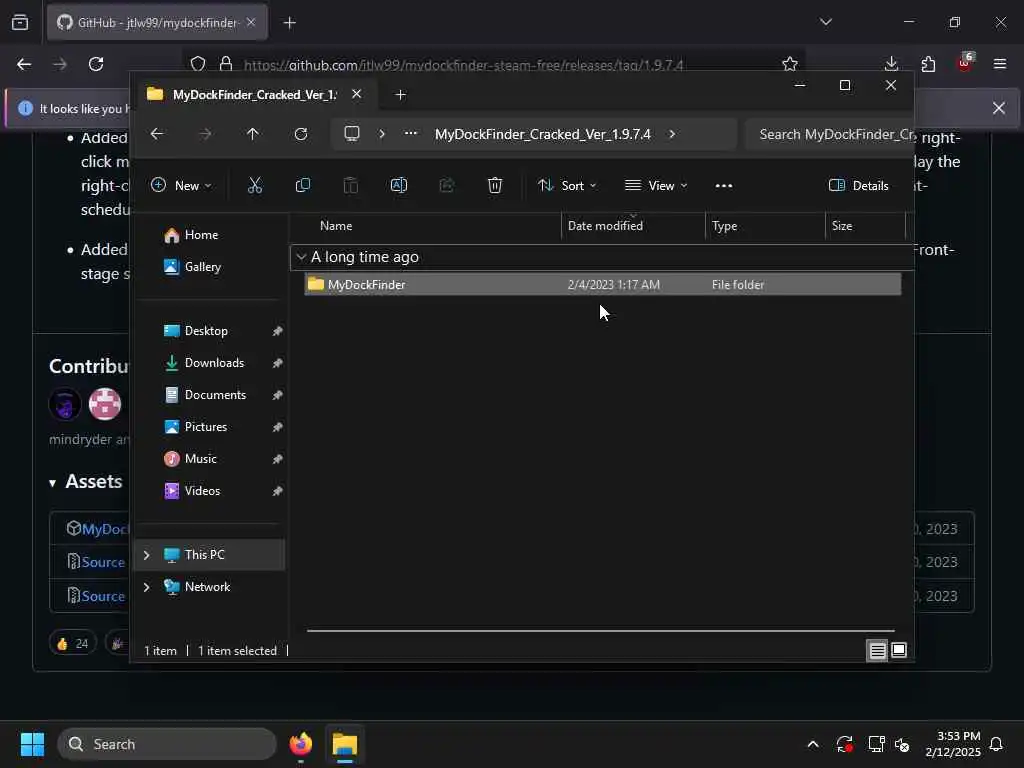Image resolution: width=1024 pixels, height=768 pixels.
Task: Click chevron after MyDockFinder_Cracked_Ver_1.9.7.4 in address bar
Action: (672, 134)
